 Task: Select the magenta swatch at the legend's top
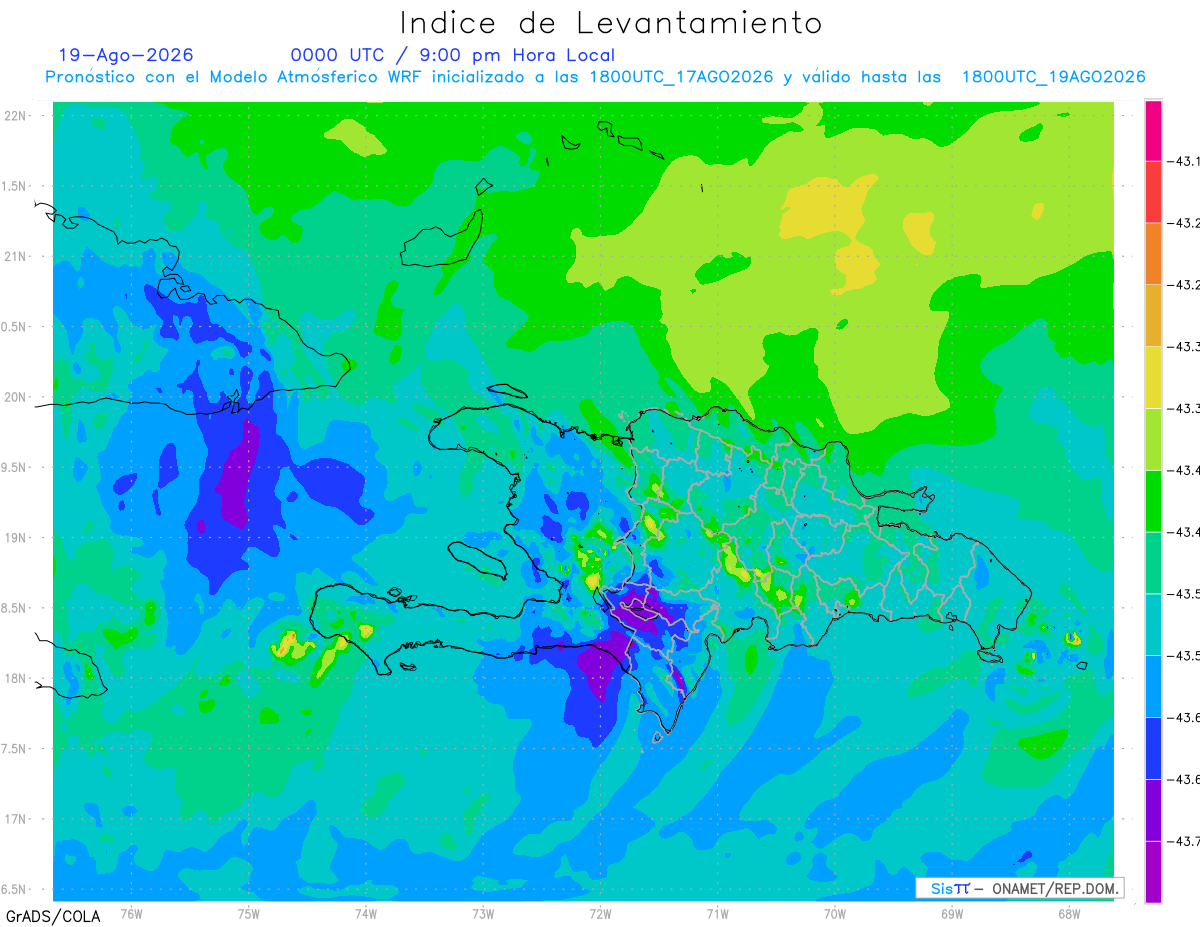pyautogui.click(x=1153, y=131)
